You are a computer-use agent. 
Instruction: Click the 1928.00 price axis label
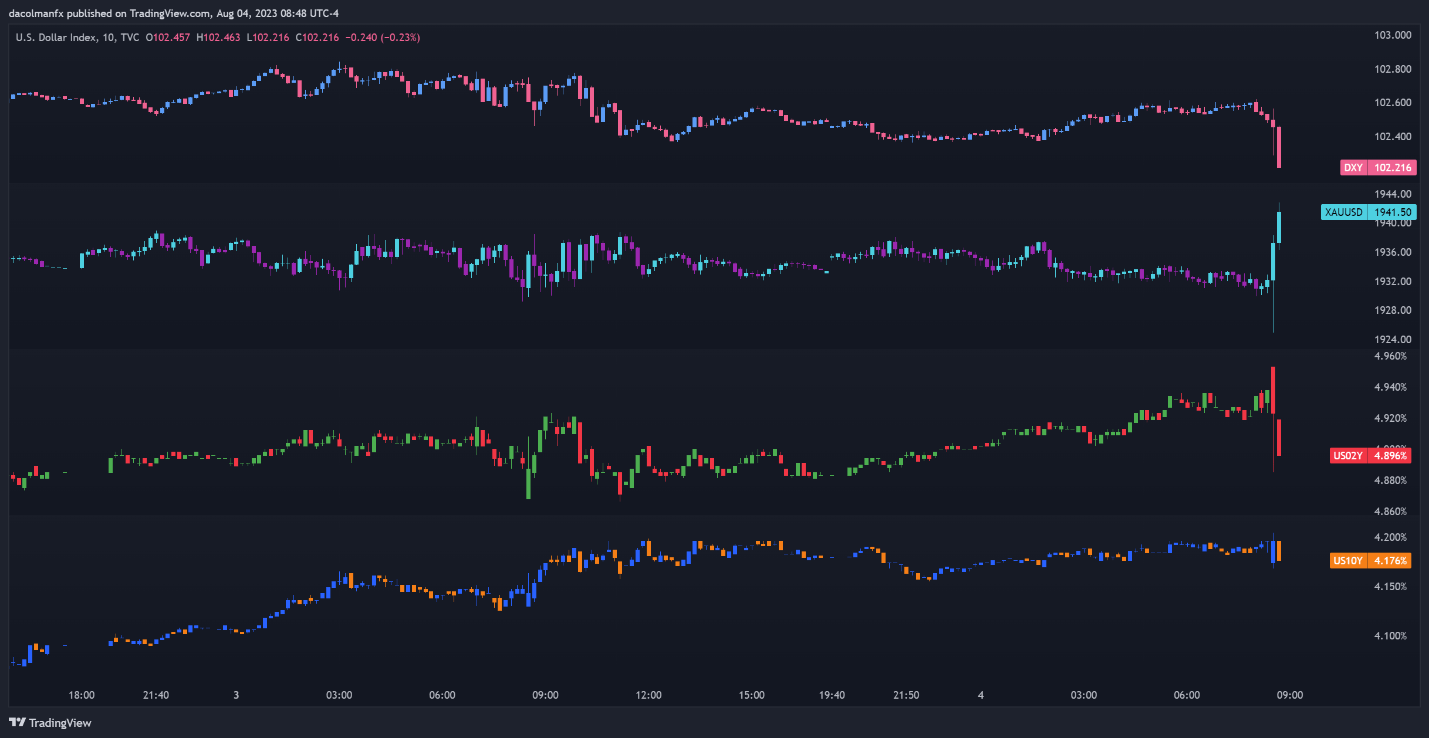[x=1393, y=310]
